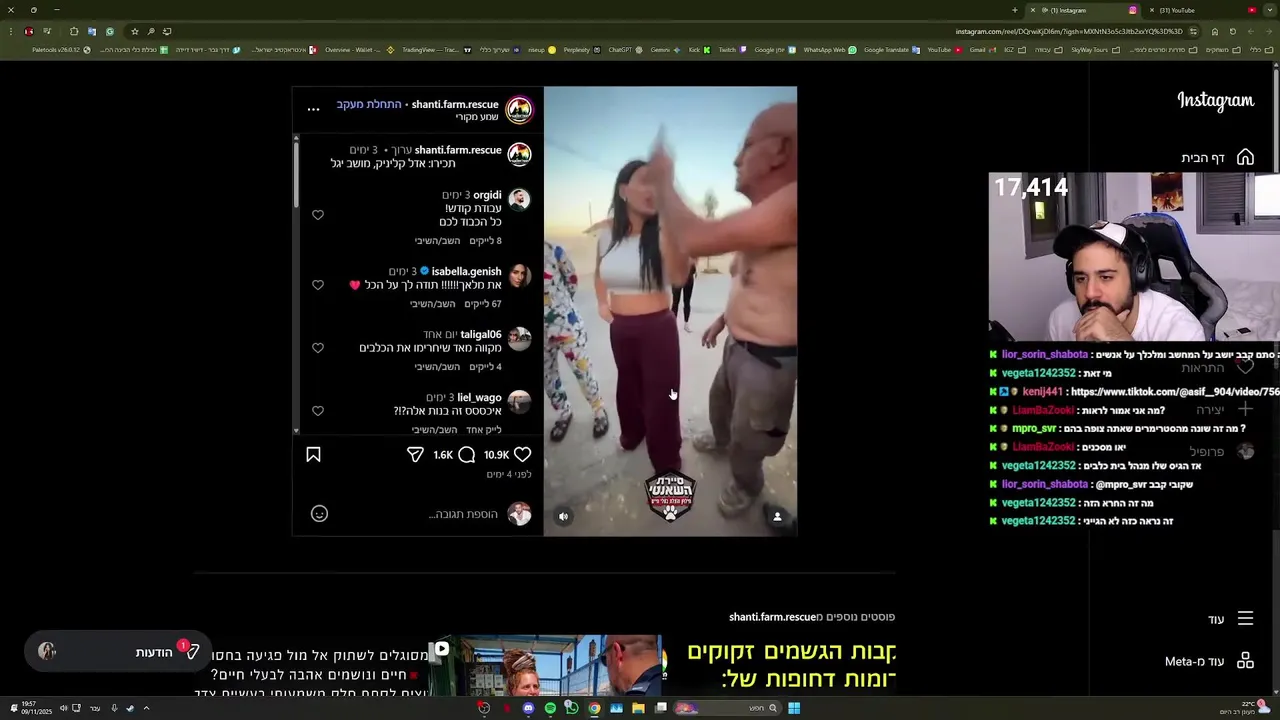Open the TradingView bookmark
Screen dimensions: 1280x720
(435, 49)
